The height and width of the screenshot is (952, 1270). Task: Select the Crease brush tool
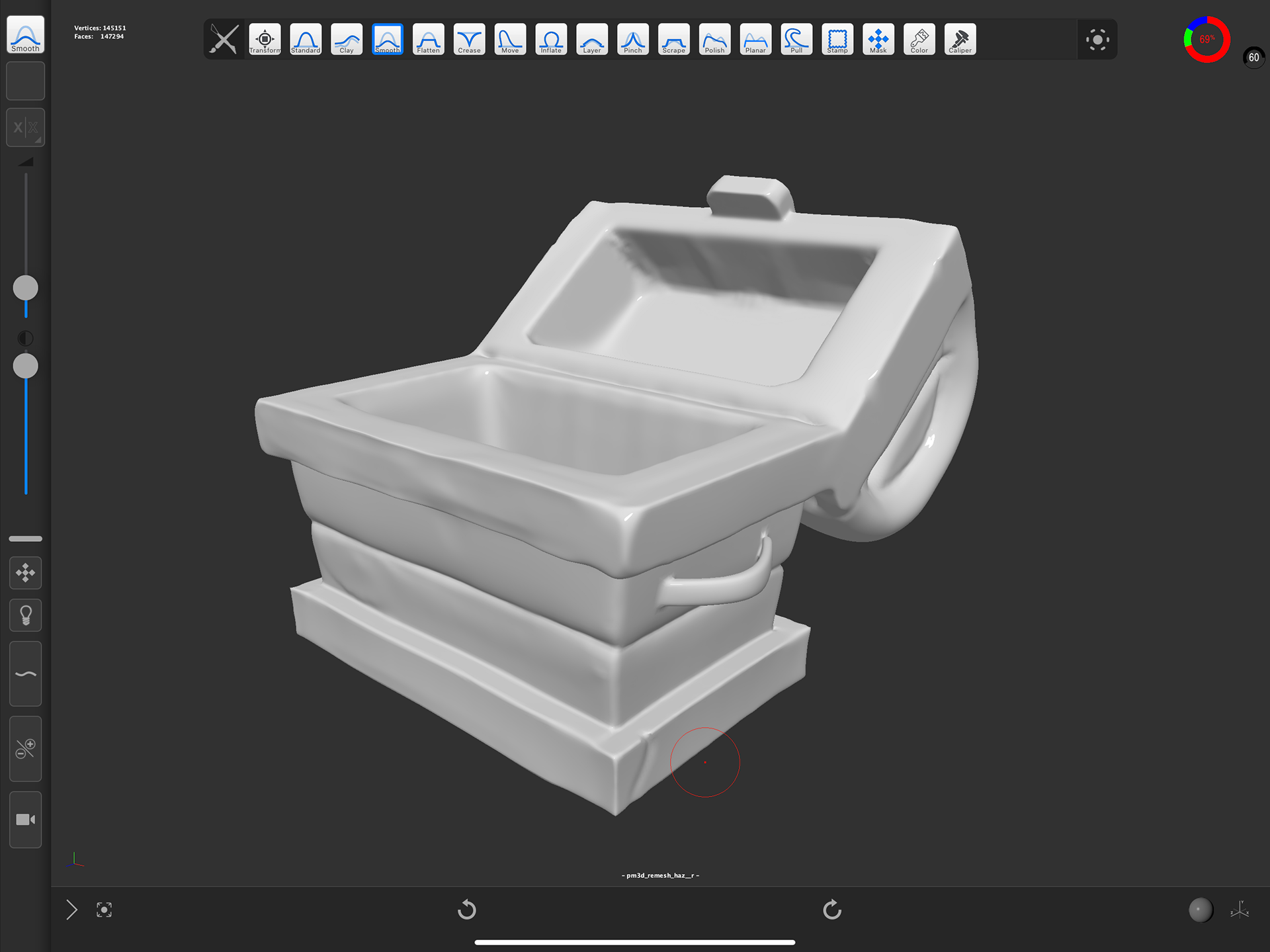coord(469,39)
